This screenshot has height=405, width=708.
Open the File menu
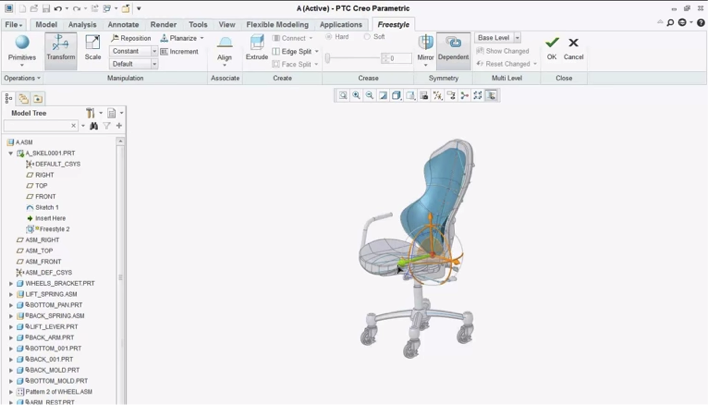point(14,24)
